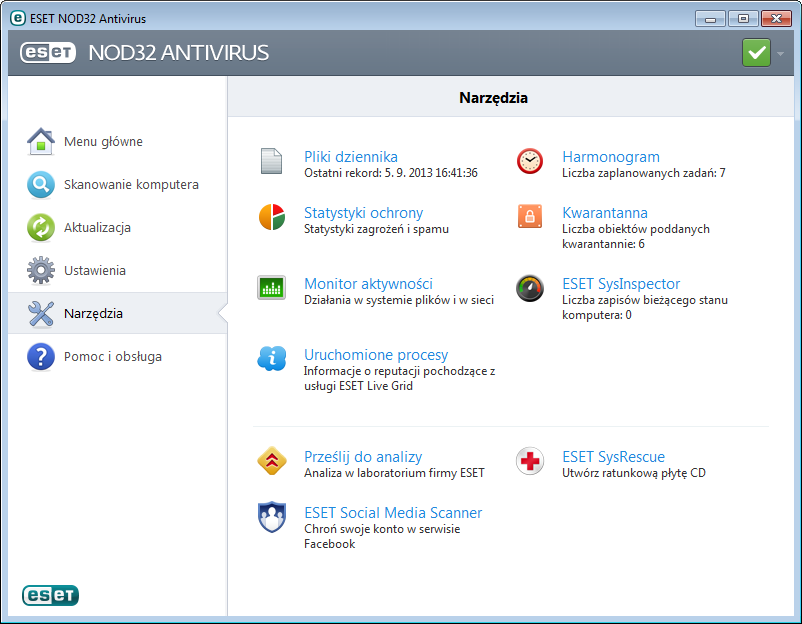802x624 pixels.
Task: Open the Harmonogram link
Action: coord(611,157)
